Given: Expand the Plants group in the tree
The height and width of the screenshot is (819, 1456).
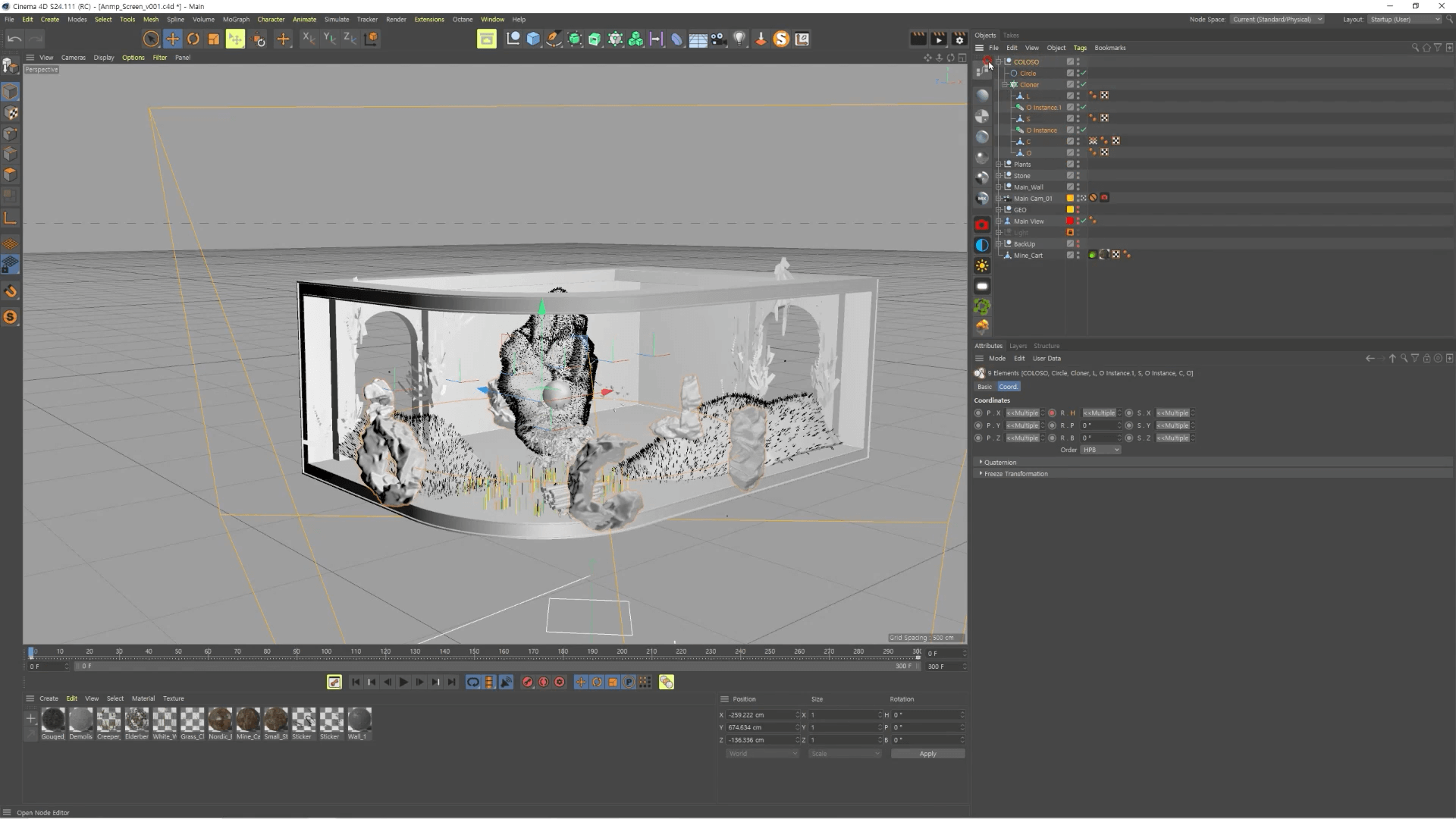Looking at the screenshot, I should click(x=999, y=165).
